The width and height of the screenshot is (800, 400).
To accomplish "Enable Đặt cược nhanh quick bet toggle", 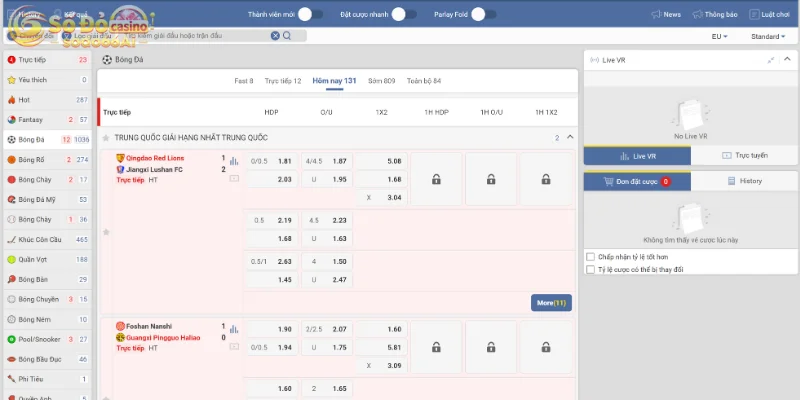I will point(403,14).
